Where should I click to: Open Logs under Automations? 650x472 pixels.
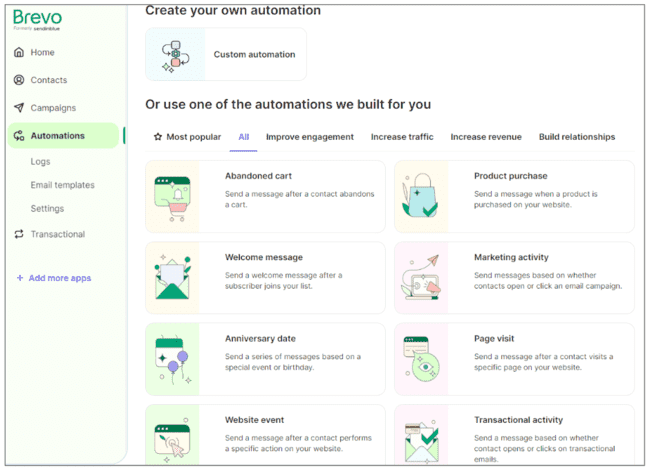tap(40, 161)
